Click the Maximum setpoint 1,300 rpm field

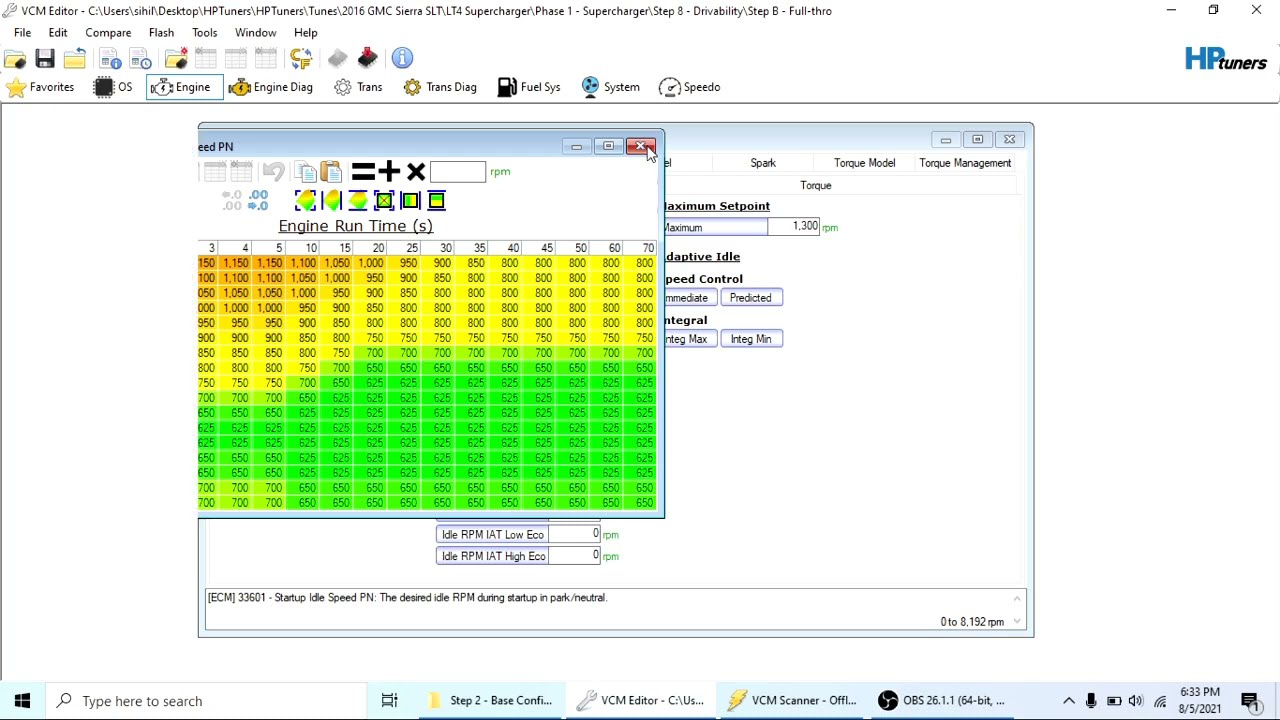click(795, 227)
